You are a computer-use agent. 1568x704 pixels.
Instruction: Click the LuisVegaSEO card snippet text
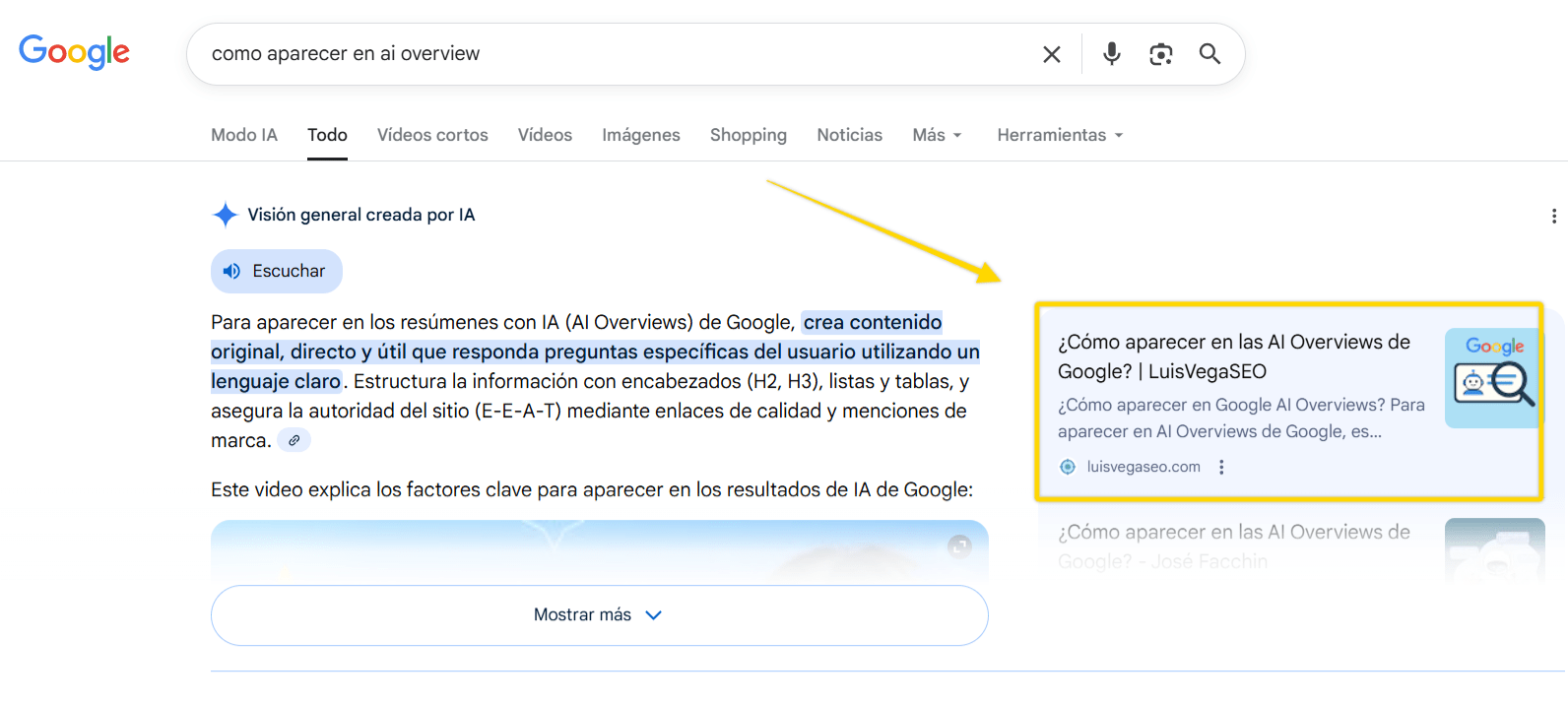[x=1241, y=418]
